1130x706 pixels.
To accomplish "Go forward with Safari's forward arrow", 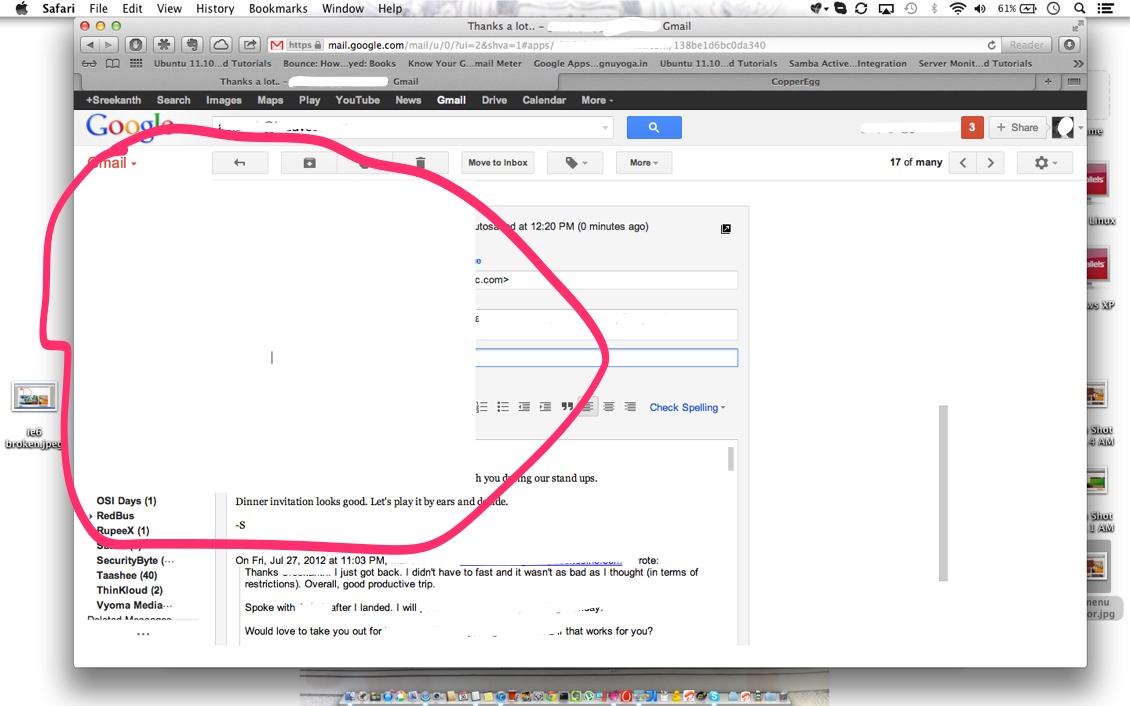I will 108,45.
